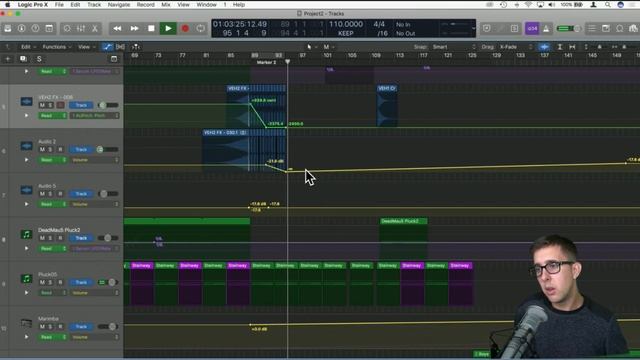The image size is (640, 360).
Task: Open the Note Pads icon
Action: pos(606,29)
